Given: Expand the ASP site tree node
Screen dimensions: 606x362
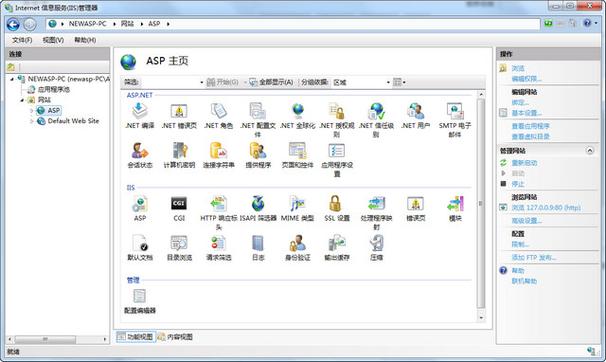Looking at the screenshot, I should point(32,110).
